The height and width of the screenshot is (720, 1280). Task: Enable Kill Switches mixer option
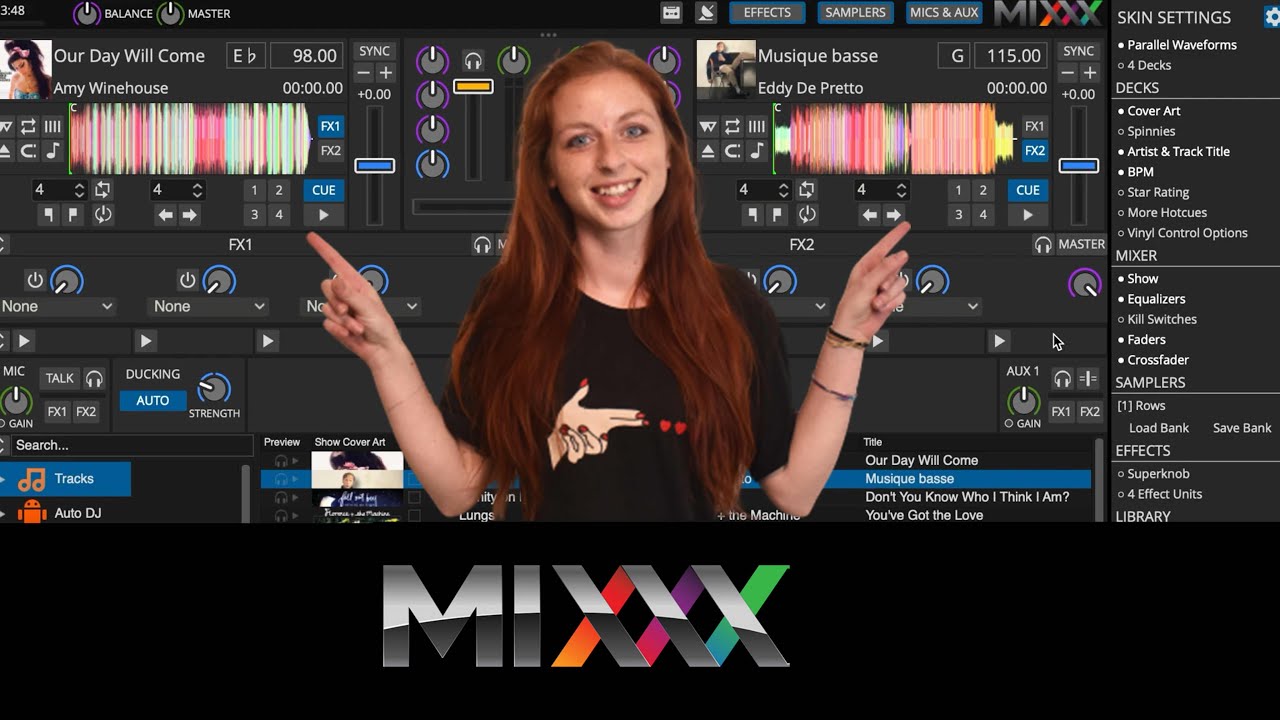(x=1157, y=319)
